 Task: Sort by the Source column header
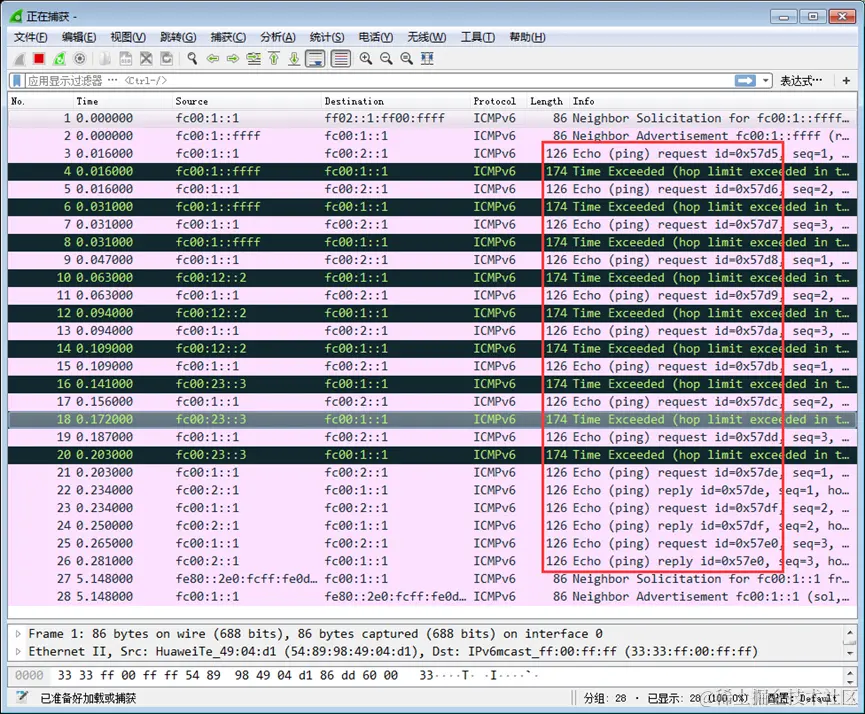coord(247,101)
